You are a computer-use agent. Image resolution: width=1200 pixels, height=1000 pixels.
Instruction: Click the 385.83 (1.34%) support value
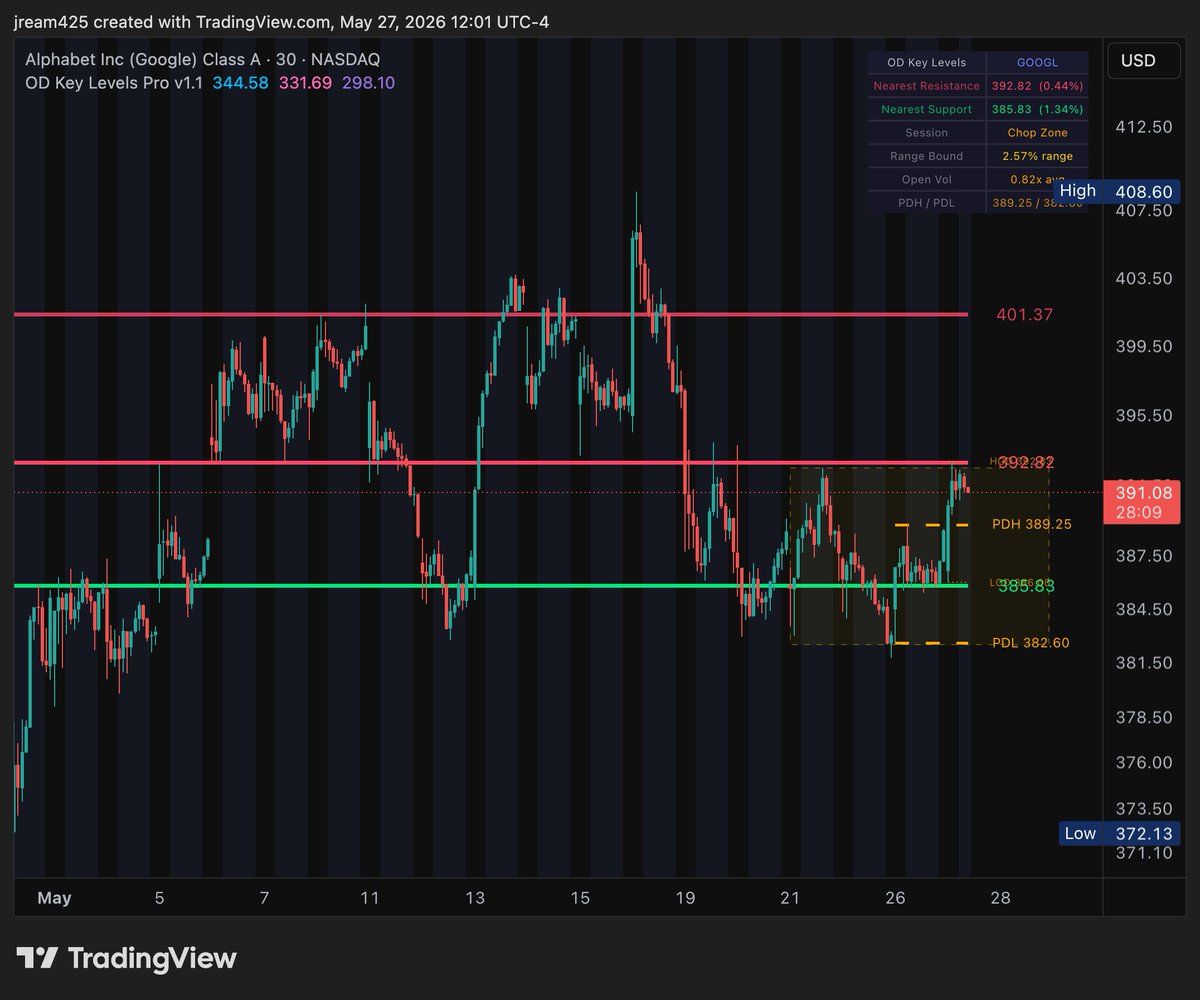coord(1037,109)
